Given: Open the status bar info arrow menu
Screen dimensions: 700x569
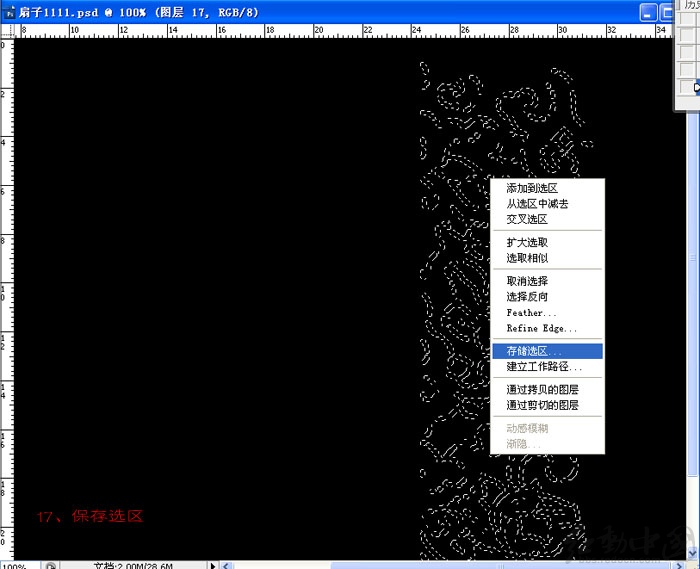Looking at the screenshot, I should click(213, 566).
